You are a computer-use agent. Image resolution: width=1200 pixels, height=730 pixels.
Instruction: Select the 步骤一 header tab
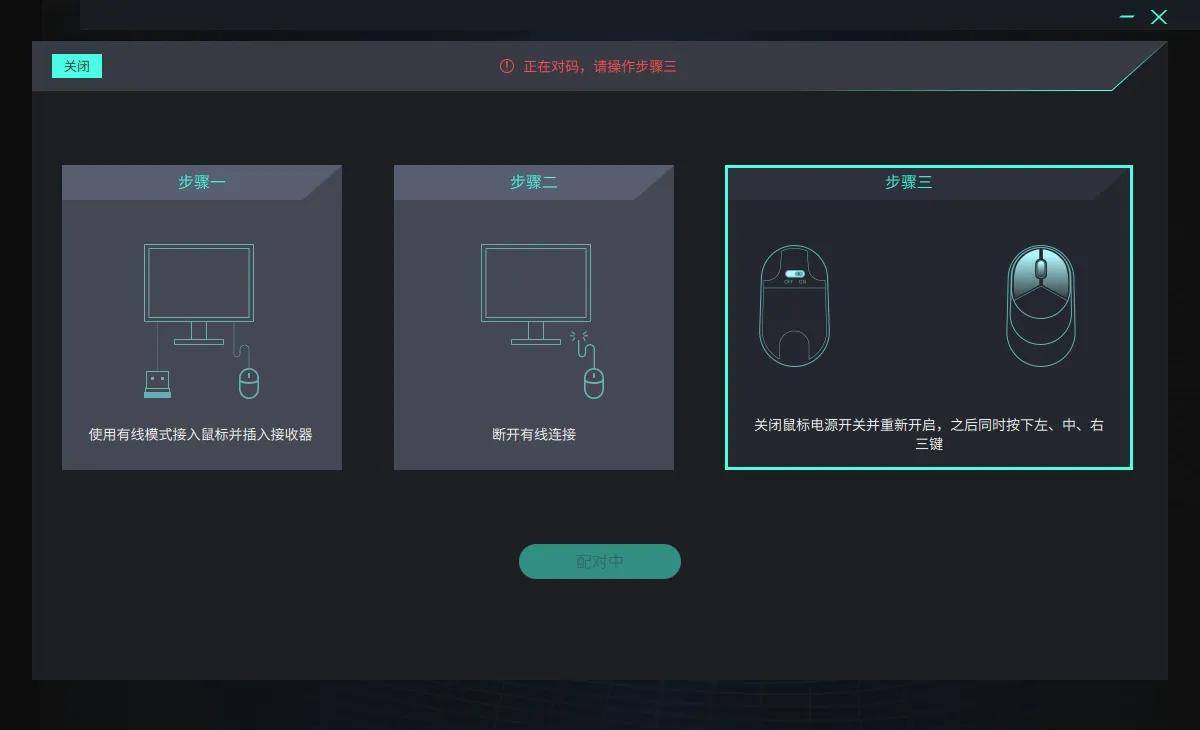(202, 182)
